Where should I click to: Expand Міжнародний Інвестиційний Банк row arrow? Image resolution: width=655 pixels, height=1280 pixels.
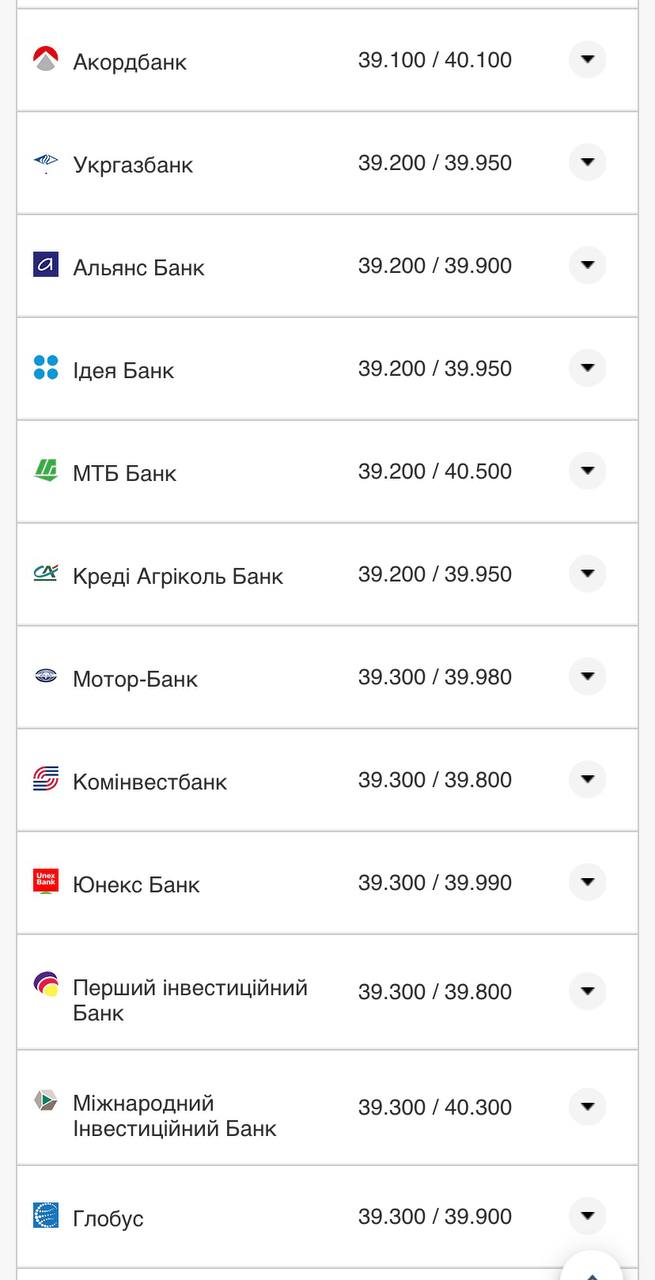587,1106
